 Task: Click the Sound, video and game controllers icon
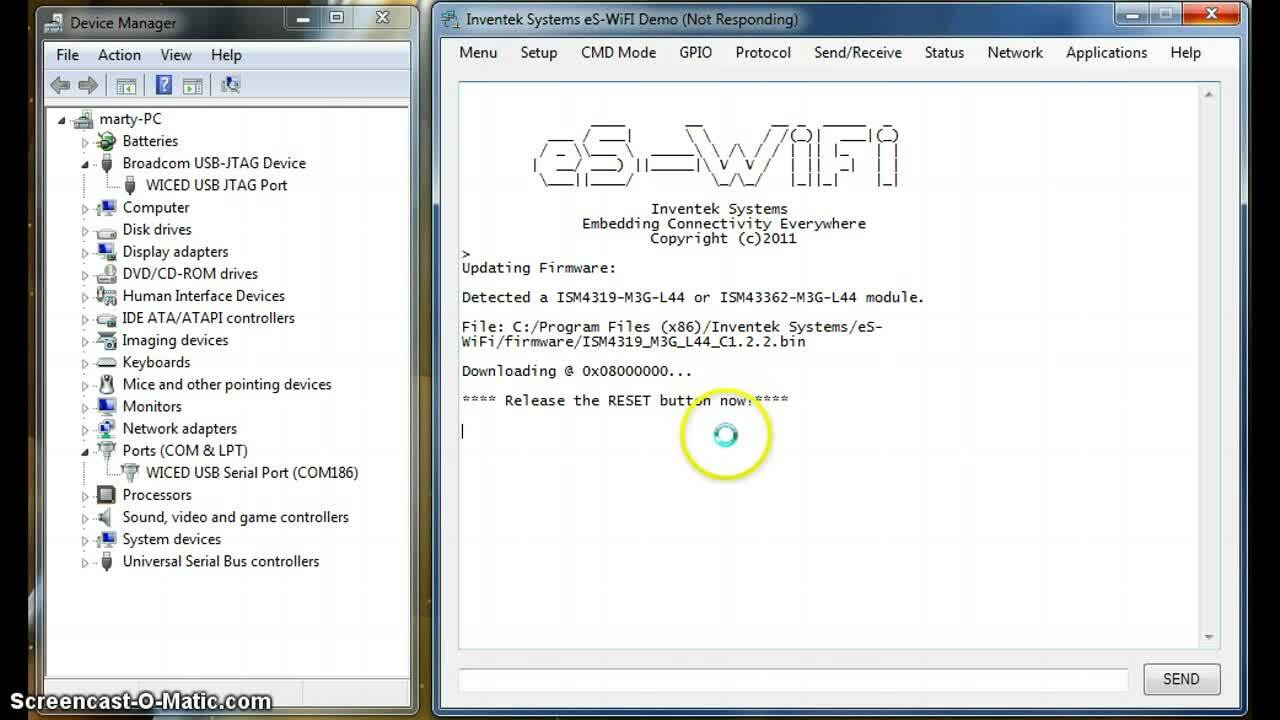pyautogui.click(x=106, y=517)
